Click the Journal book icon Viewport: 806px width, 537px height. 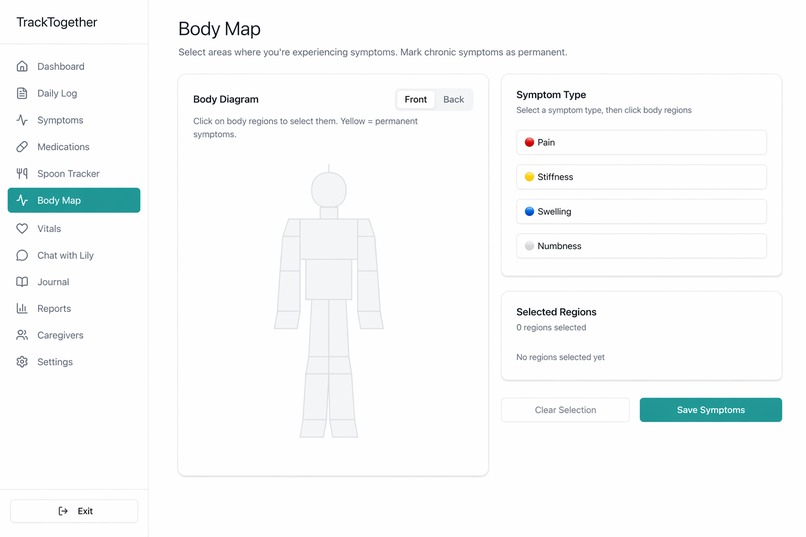coord(22,282)
